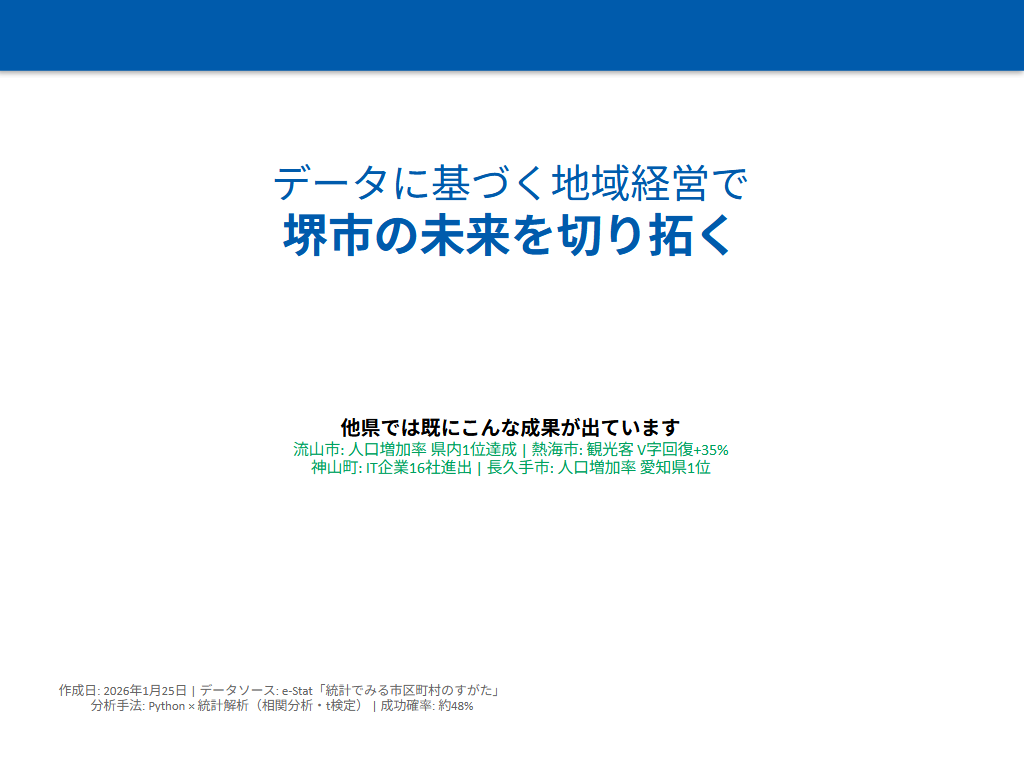The width and height of the screenshot is (1024, 768).
Task: Click the footer line beginning '作成日: 2026年1月25日'
Action: [x=280, y=690]
